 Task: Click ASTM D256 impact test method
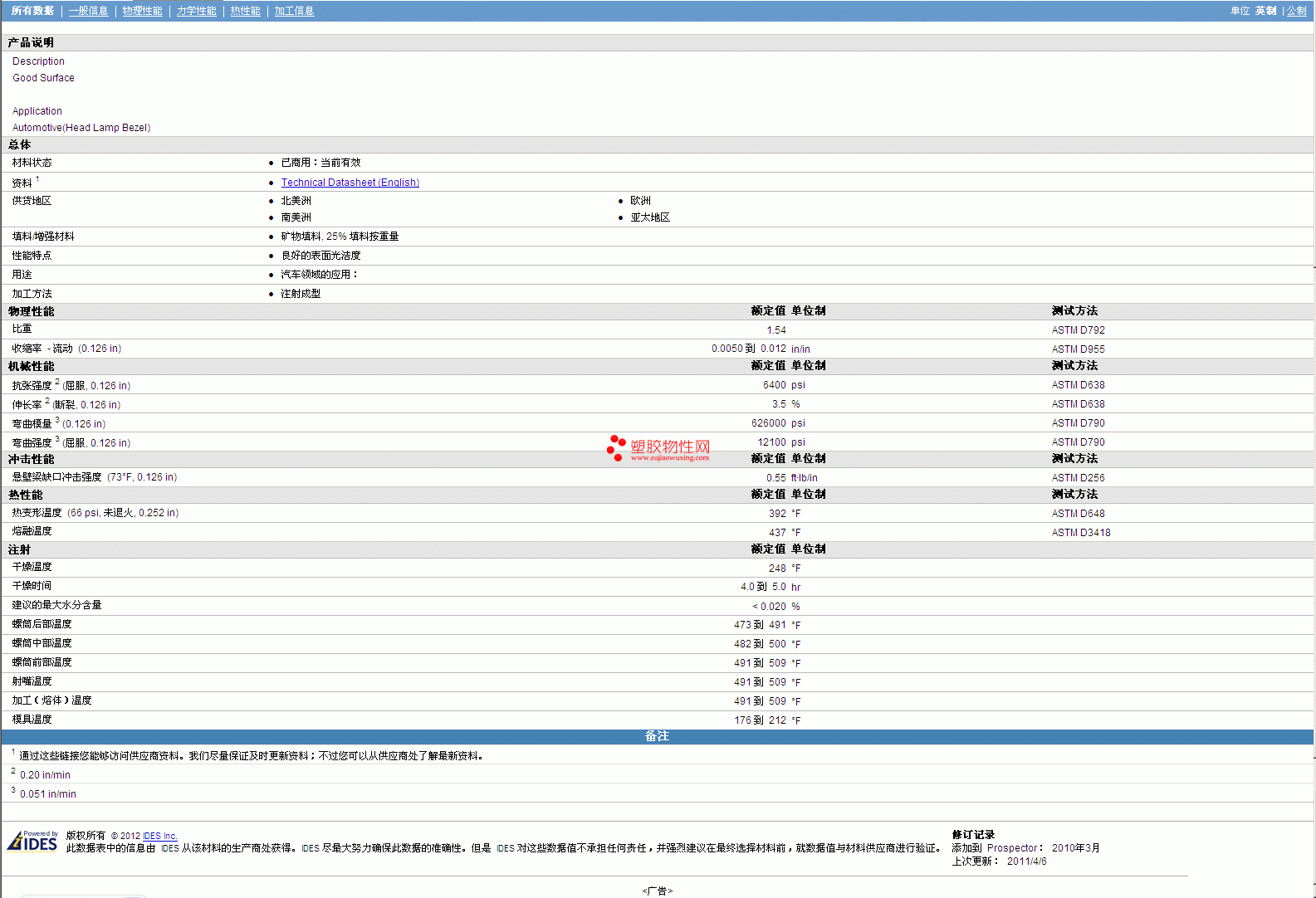click(x=1078, y=478)
